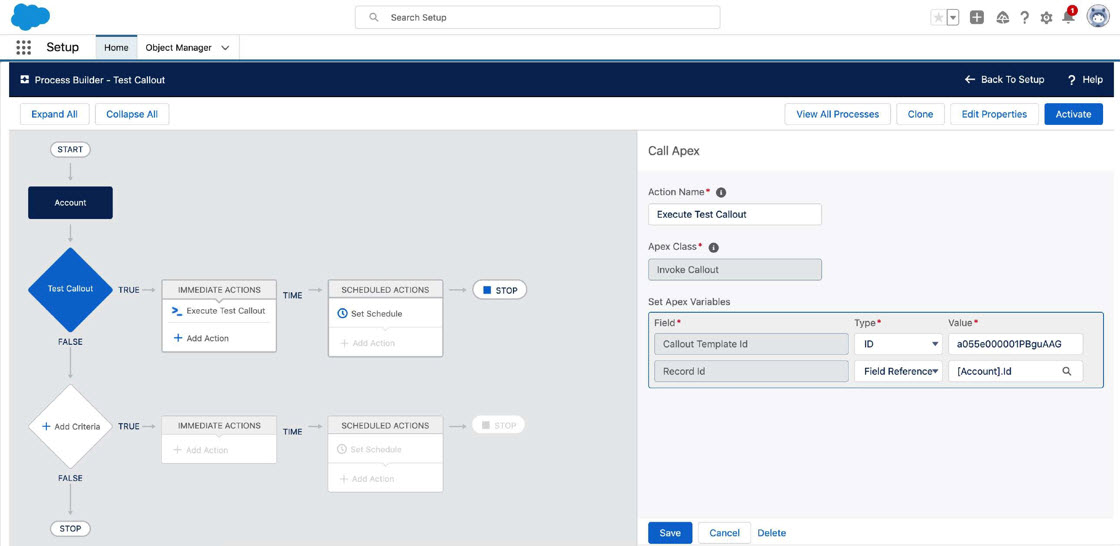Edit the a055e000001PBguAAG value field
Screen dimensions: 1120x546
pos(1015,344)
